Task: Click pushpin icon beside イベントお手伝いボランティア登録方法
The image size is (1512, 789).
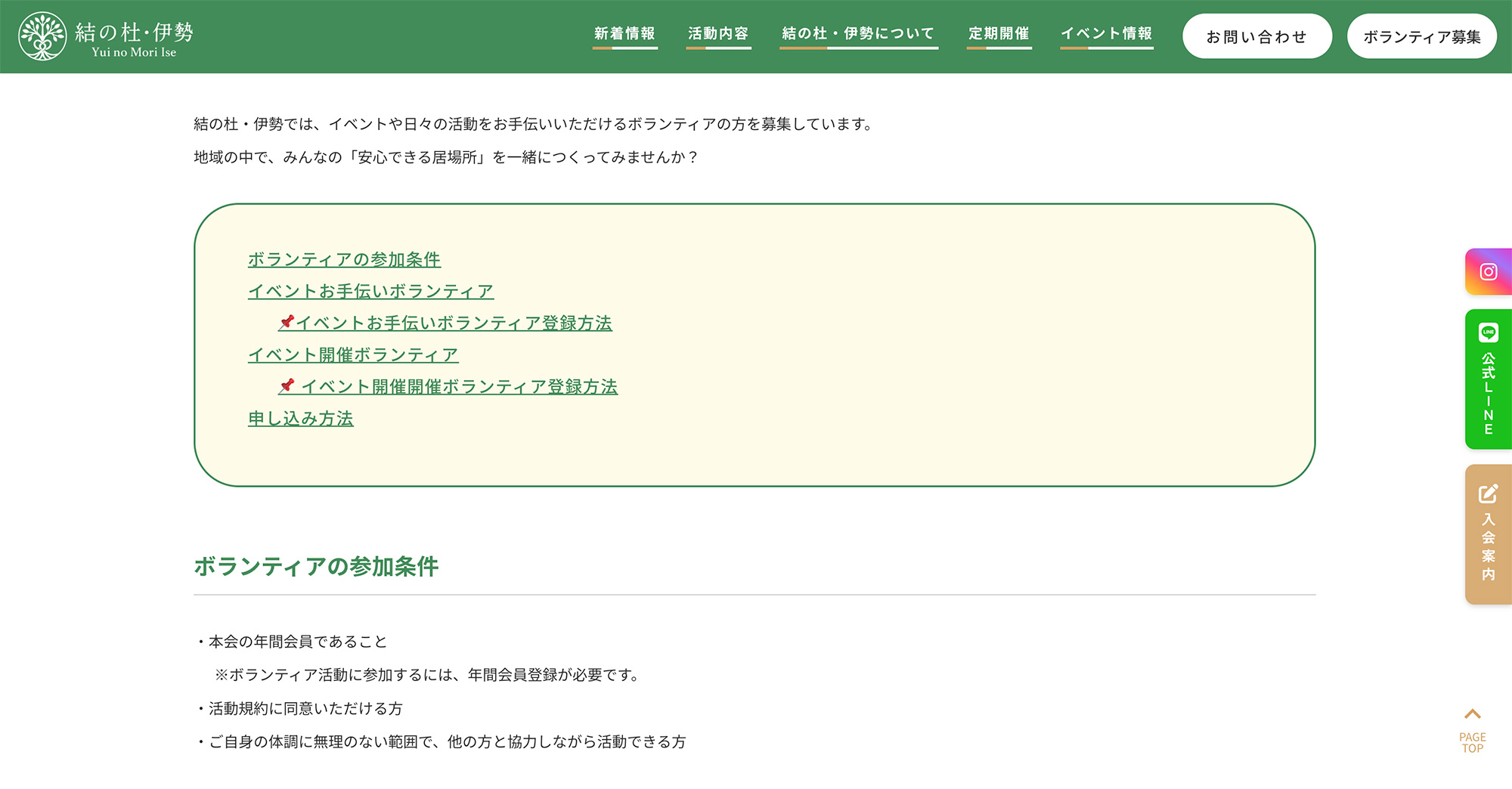Action: (287, 323)
